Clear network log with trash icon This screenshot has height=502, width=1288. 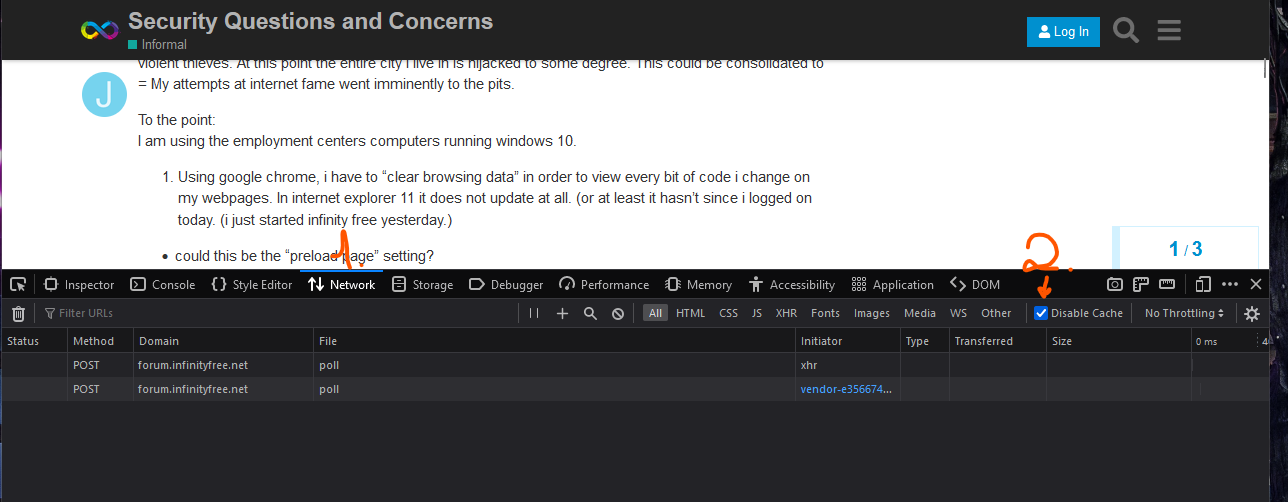(18, 314)
